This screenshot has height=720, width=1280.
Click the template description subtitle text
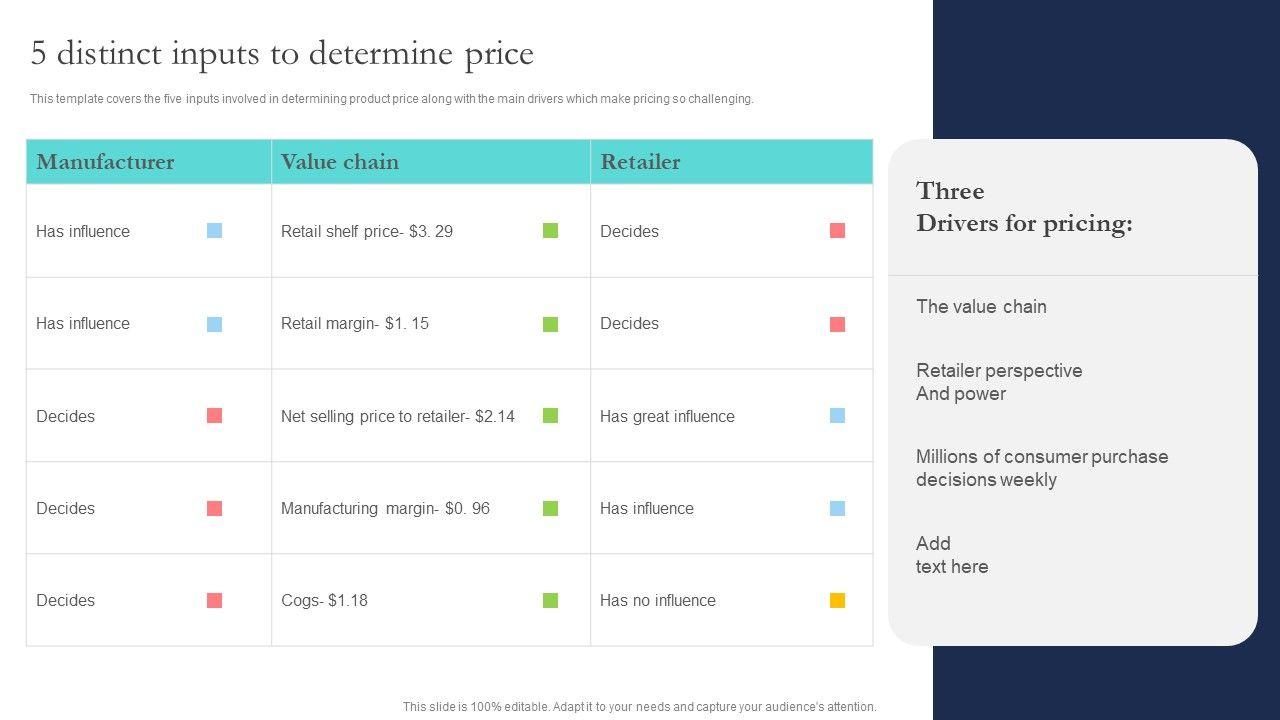391,99
